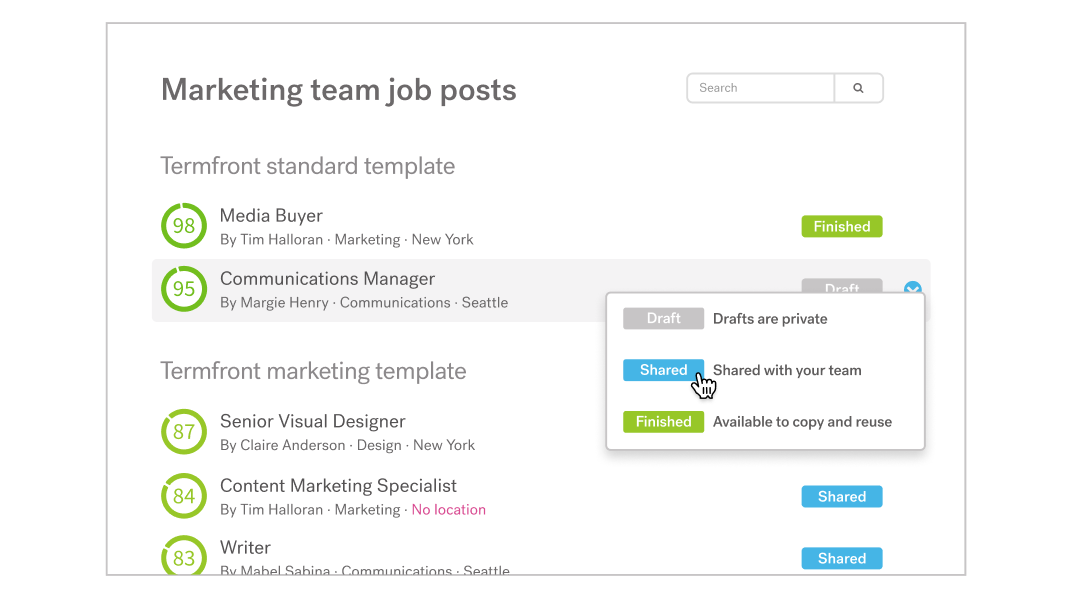
Task: Click the search magnifier icon button
Action: pyautogui.click(x=858, y=88)
